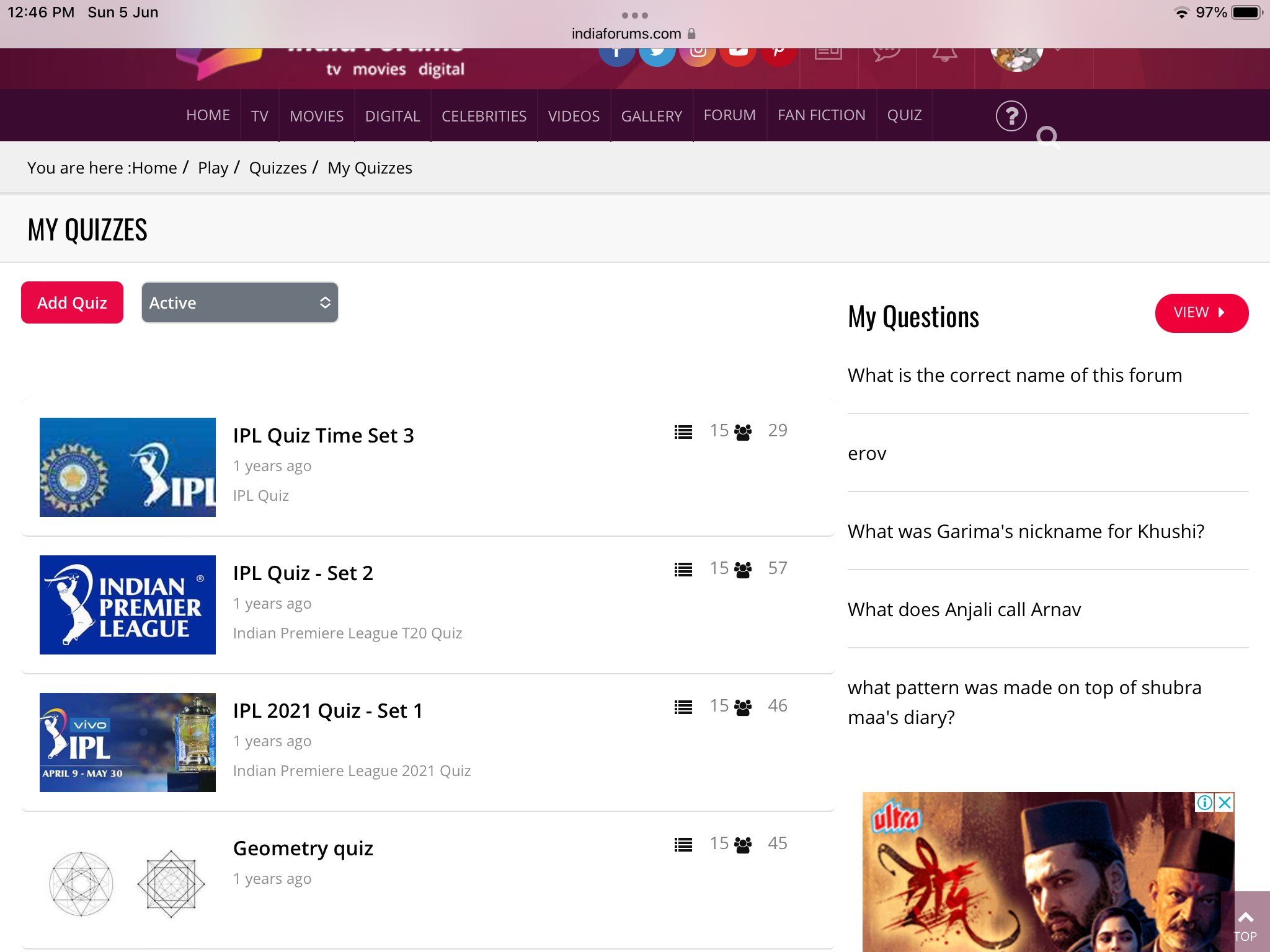
Task: Open the Pinterest social icon in header
Action: click(779, 56)
